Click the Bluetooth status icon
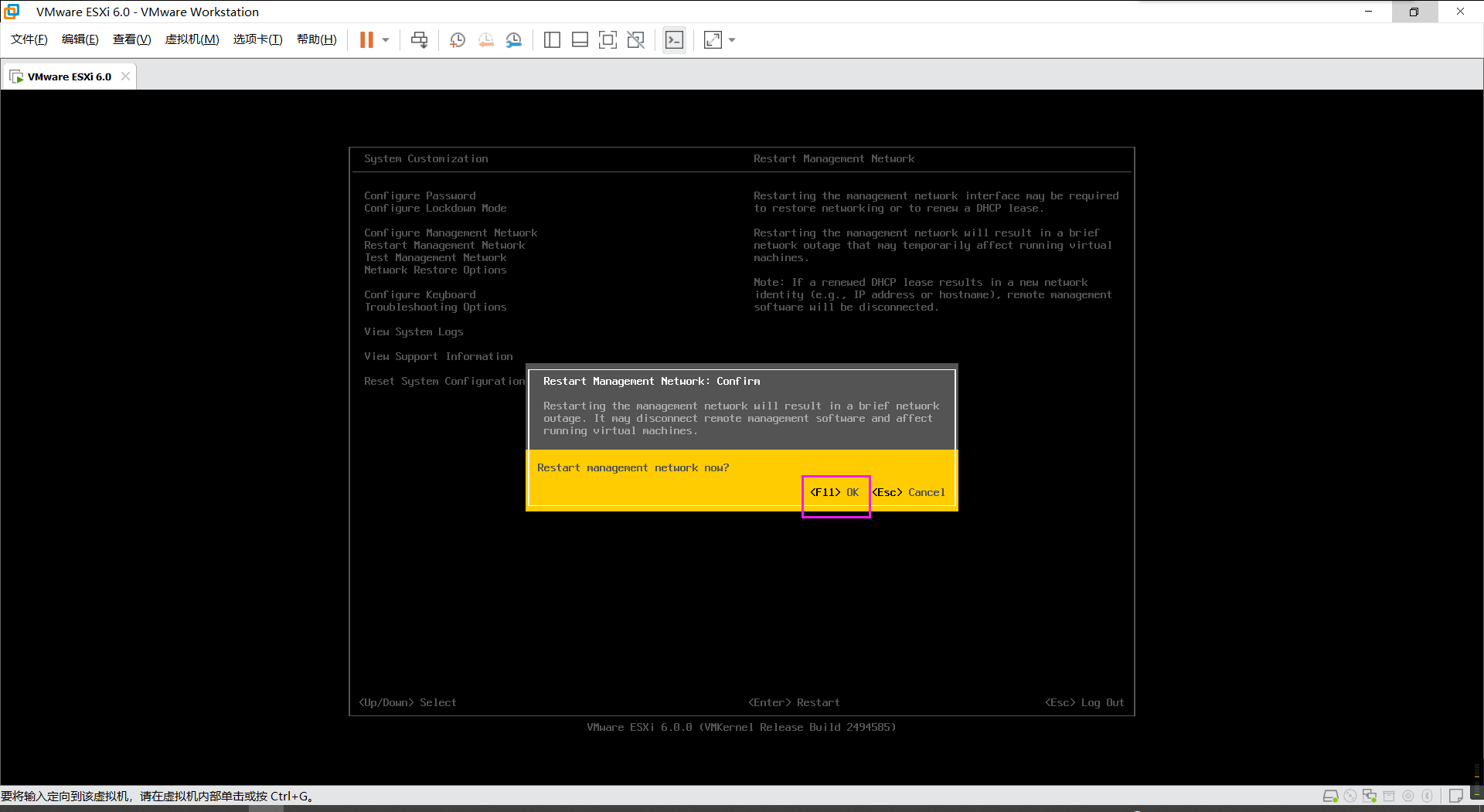Image resolution: width=1484 pixels, height=812 pixels. click(x=1428, y=796)
